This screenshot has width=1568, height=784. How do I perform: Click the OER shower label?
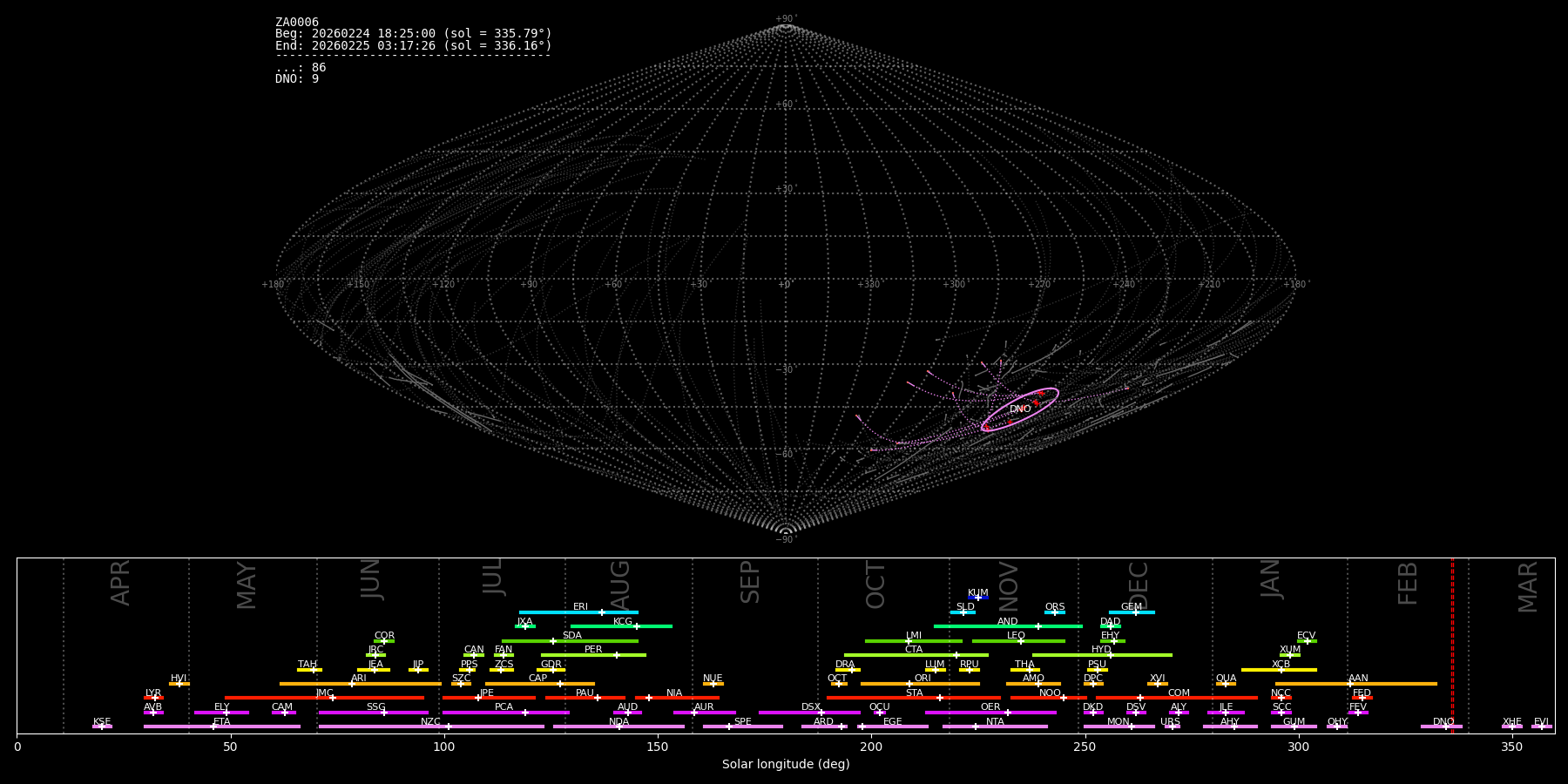click(x=990, y=707)
